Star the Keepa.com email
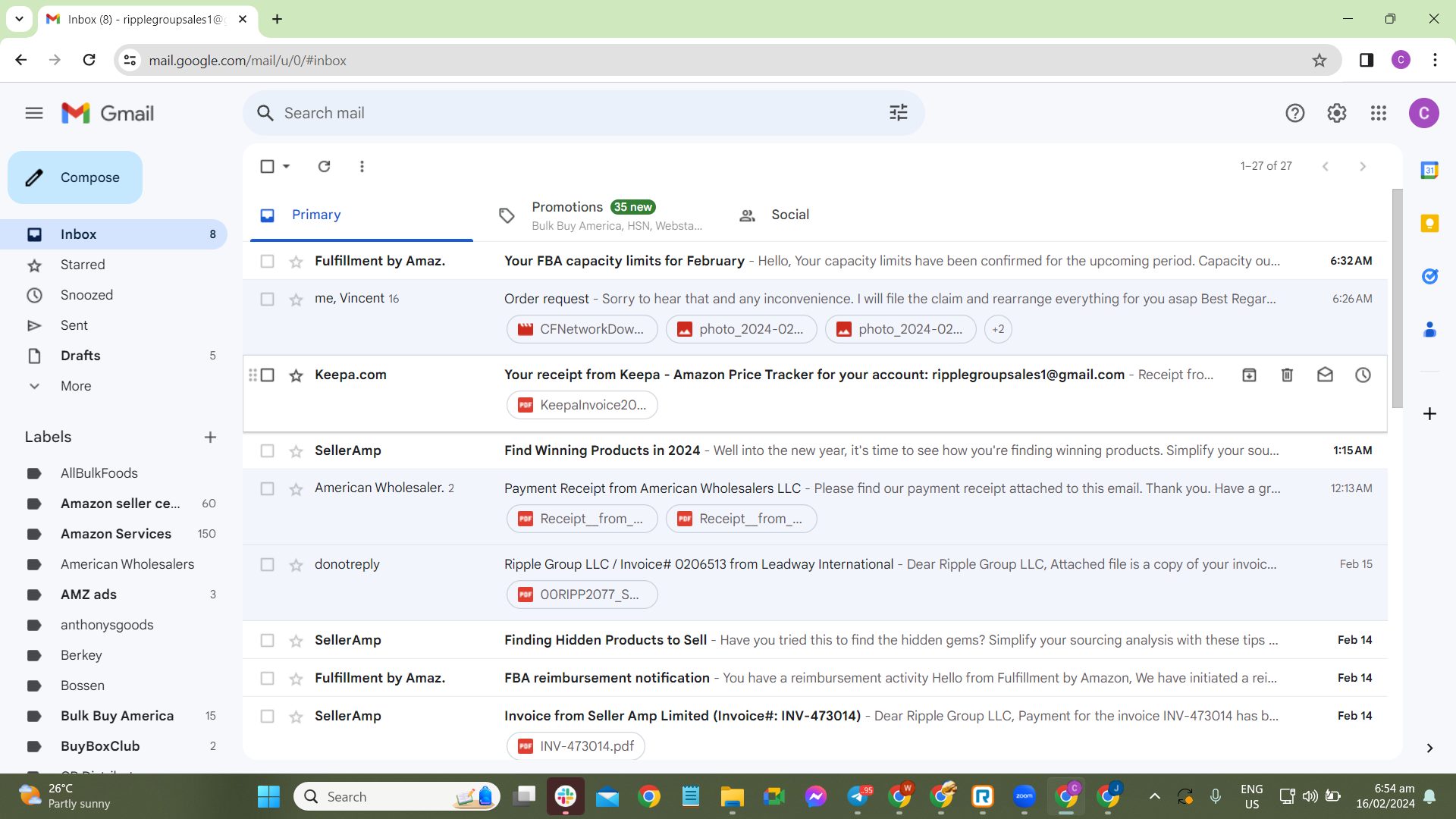 point(296,375)
